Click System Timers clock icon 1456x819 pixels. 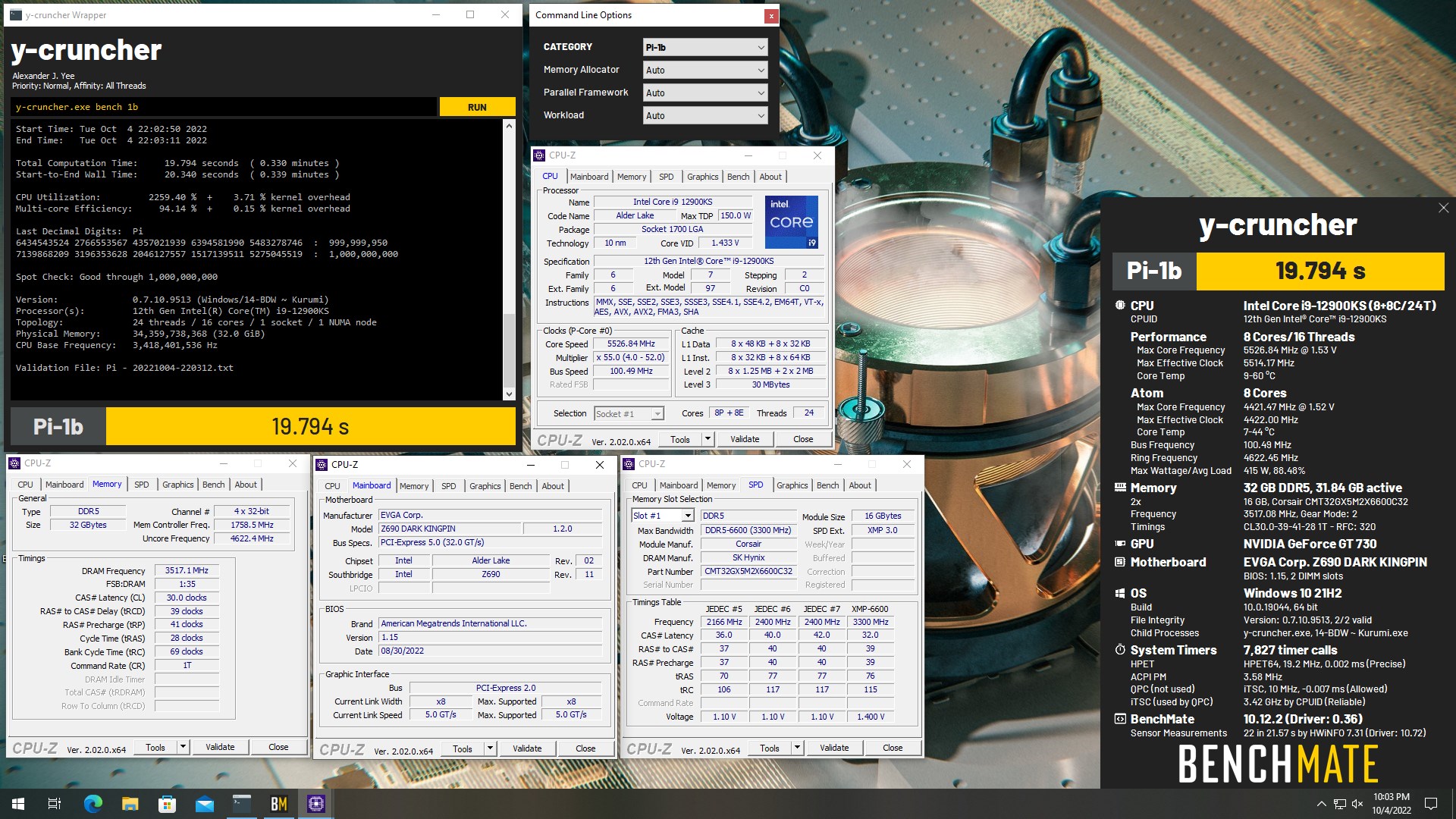[x=1120, y=650]
